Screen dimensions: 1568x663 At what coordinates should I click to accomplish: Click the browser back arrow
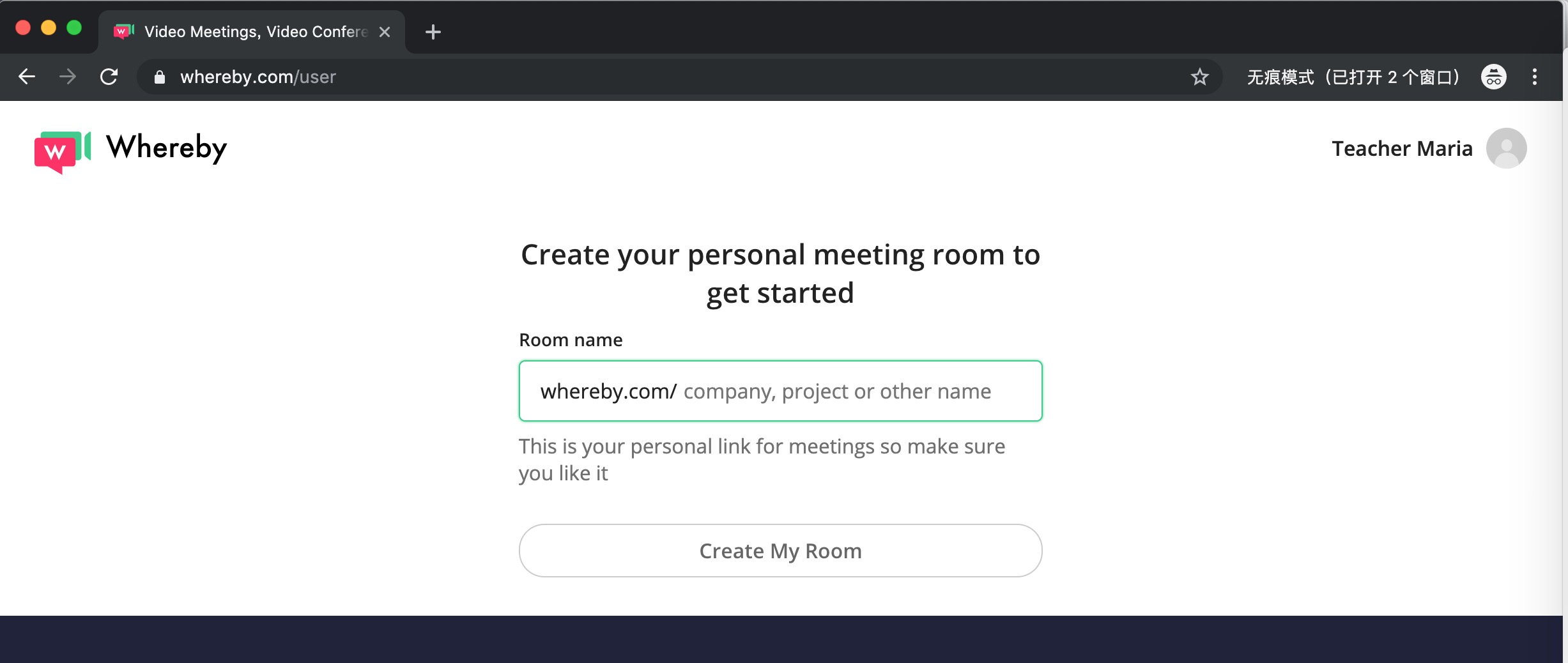[x=27, y=77]
